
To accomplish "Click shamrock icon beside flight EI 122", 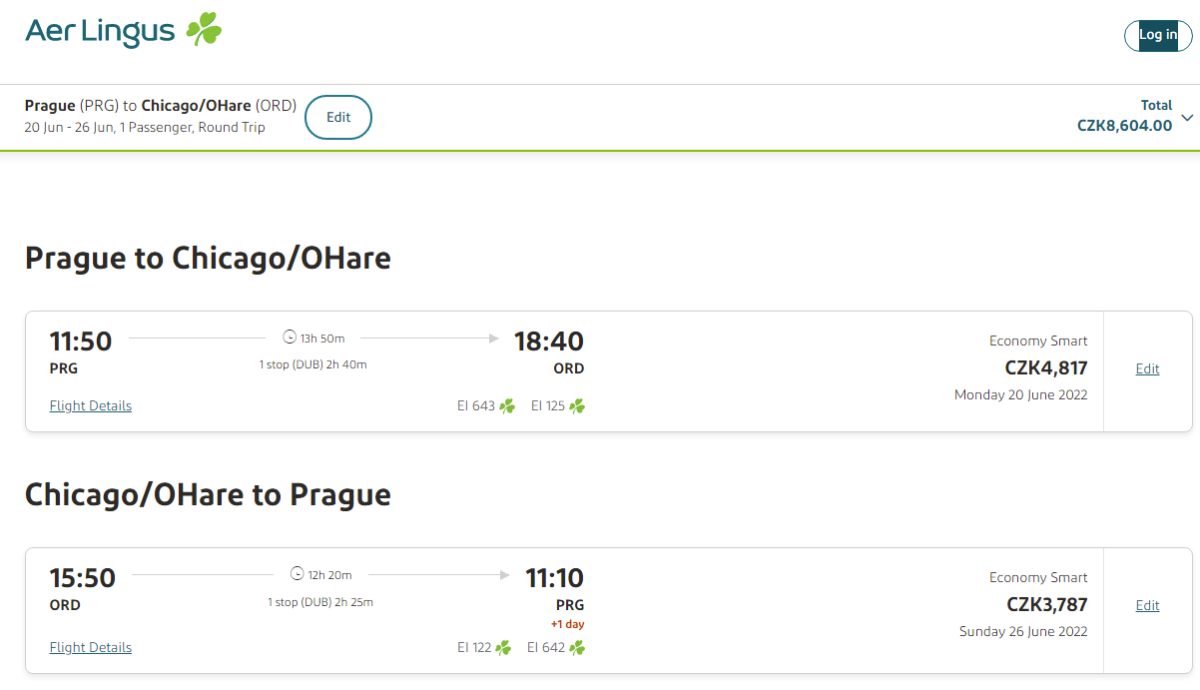I will [x=503, y=648].
